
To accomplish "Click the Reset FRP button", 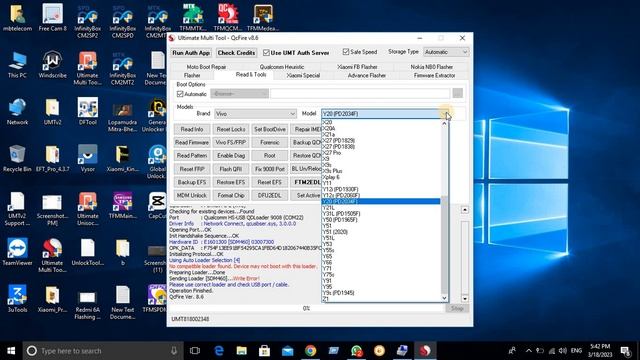I will pyautogui.click(x=192, y=169).
